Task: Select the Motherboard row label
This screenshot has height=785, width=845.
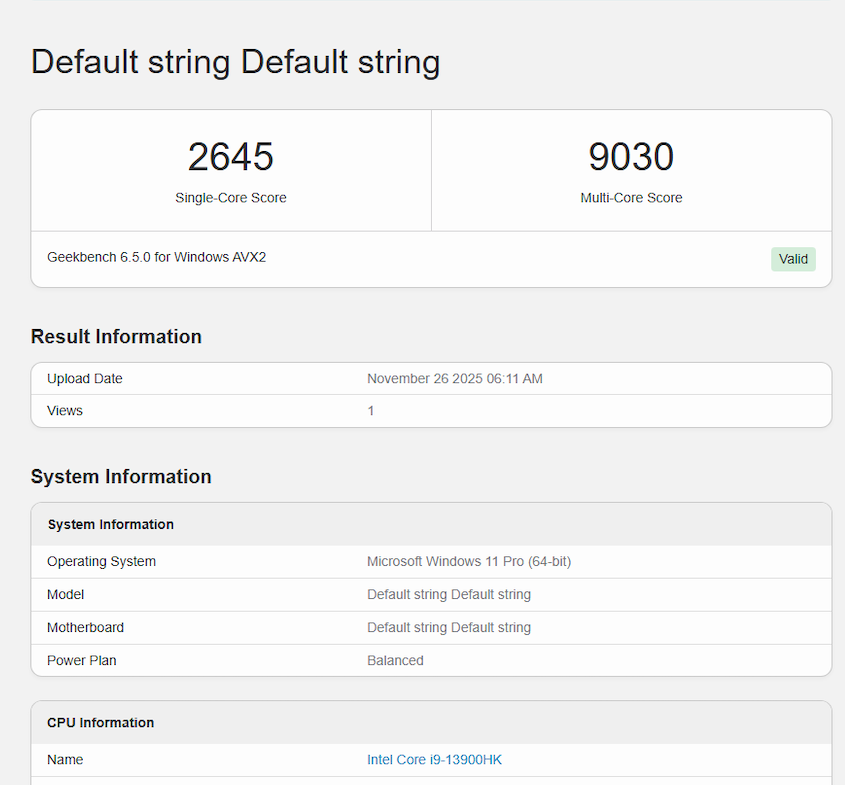Action: (x=85, y=628)
